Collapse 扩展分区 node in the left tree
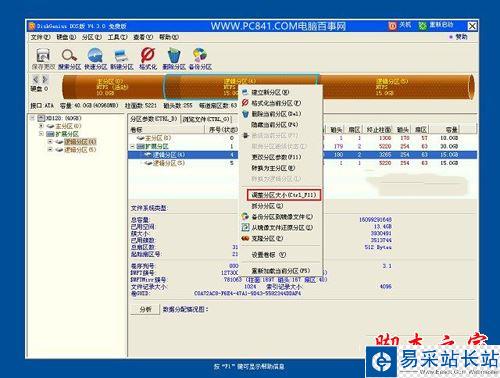The image size is (500, 378). [41, 134]
